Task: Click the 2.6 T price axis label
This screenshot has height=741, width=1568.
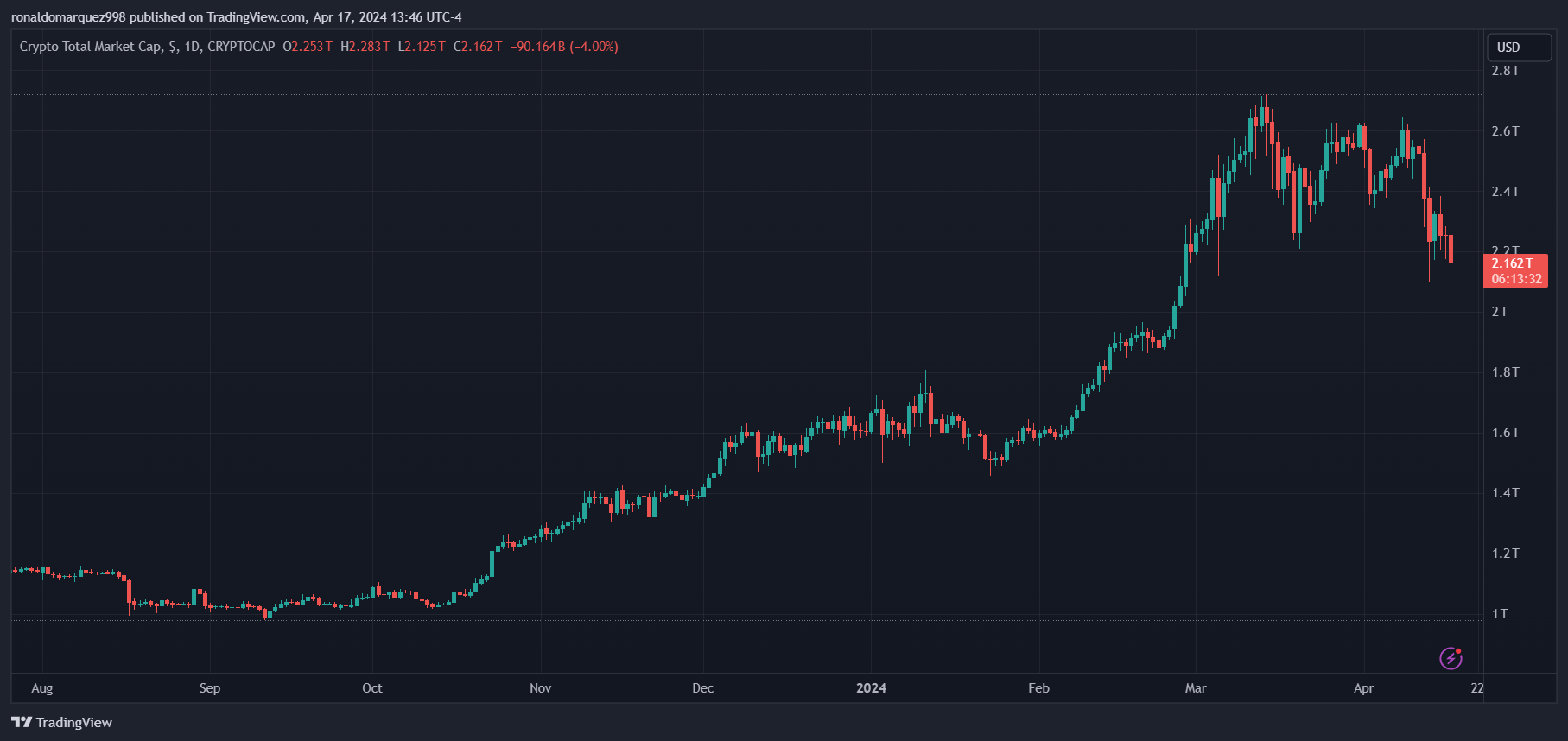Action: tap(1505, 131)
